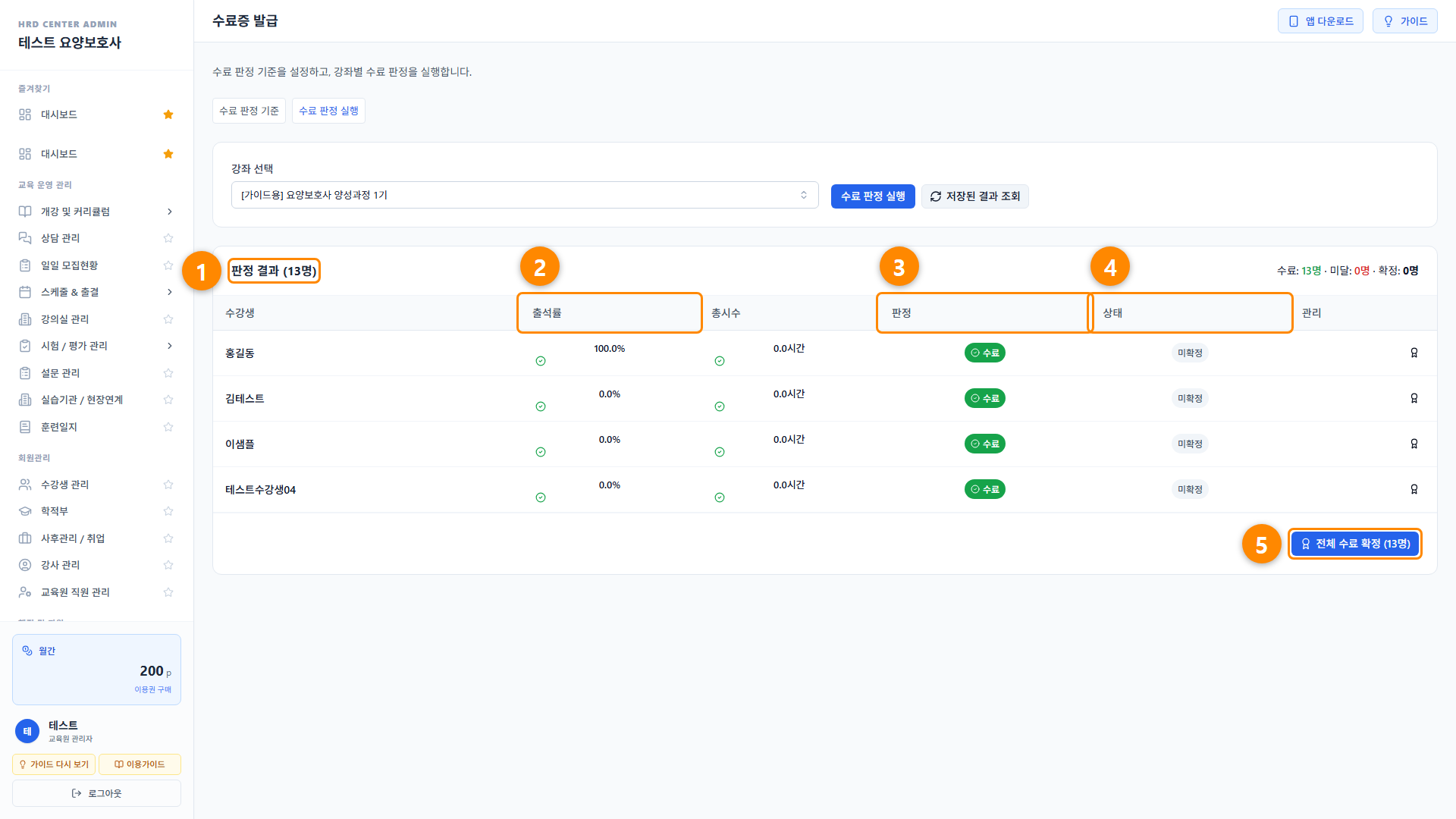The image size is (1456, 819).
Task: Click the certificate icon in 이샘플's row
Action: pos(1414,444)
